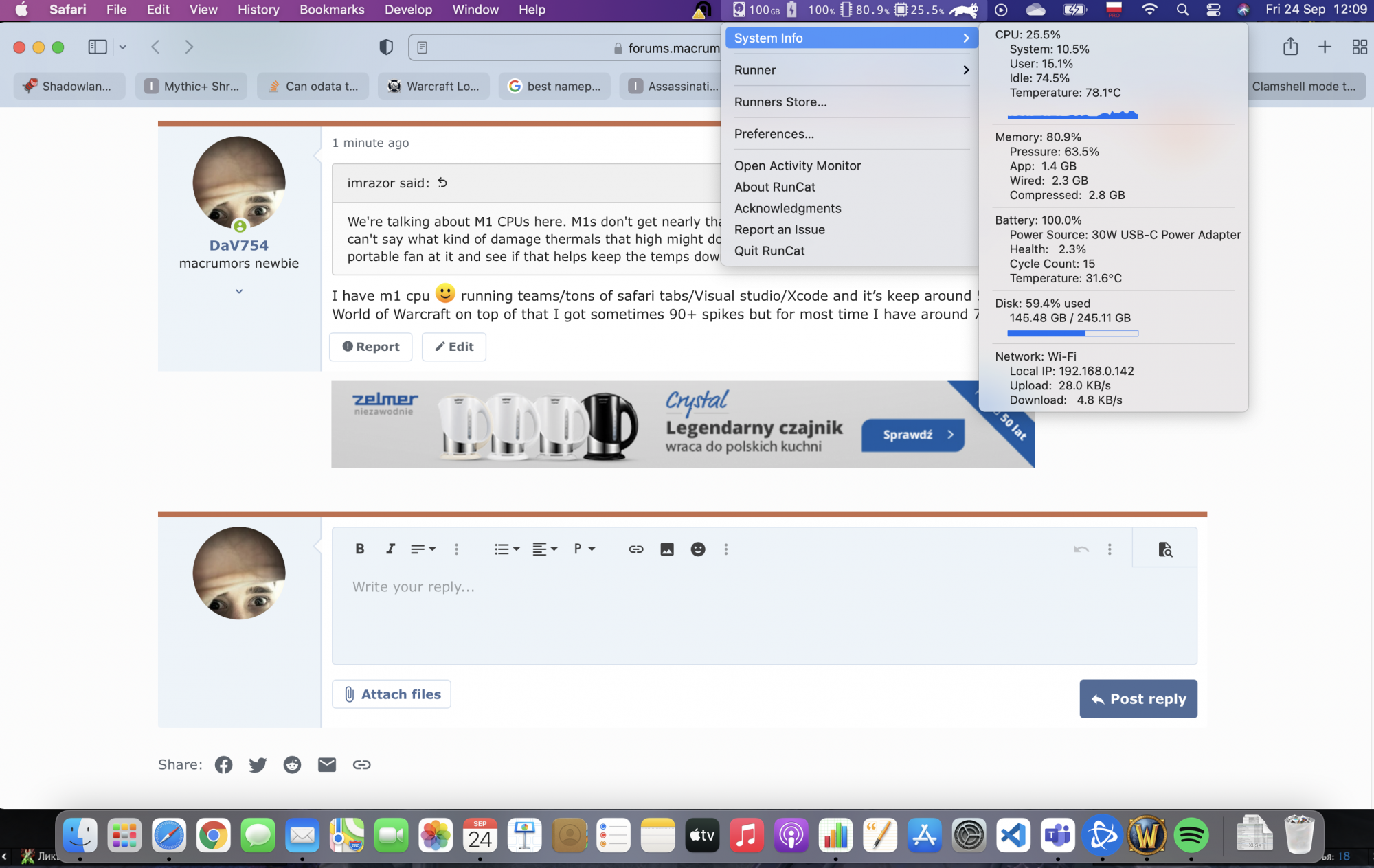Open the text size dropdown in editor
The width and height of the screenshot is (1374, 868).
pyautogui.click(x=423, y=549)
